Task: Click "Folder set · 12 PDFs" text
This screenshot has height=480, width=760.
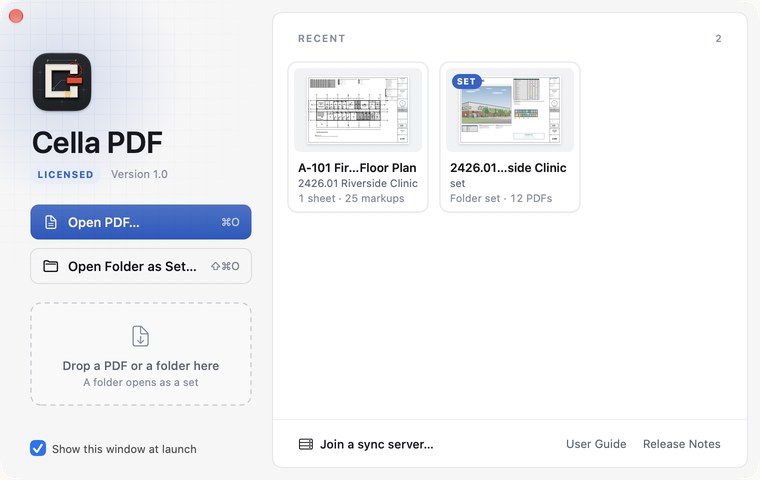Action: (x=501, y=198)
